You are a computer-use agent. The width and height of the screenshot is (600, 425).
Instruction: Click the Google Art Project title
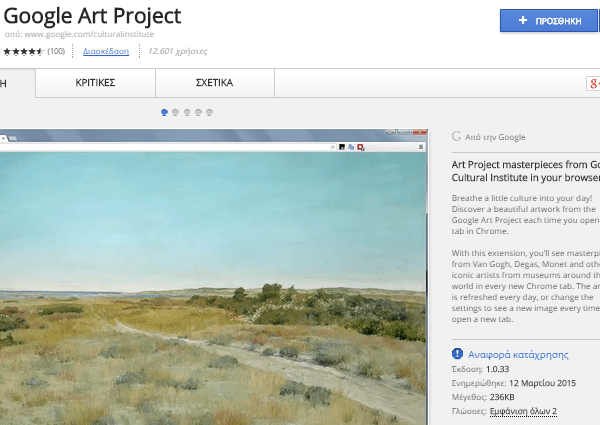(92, 16)
